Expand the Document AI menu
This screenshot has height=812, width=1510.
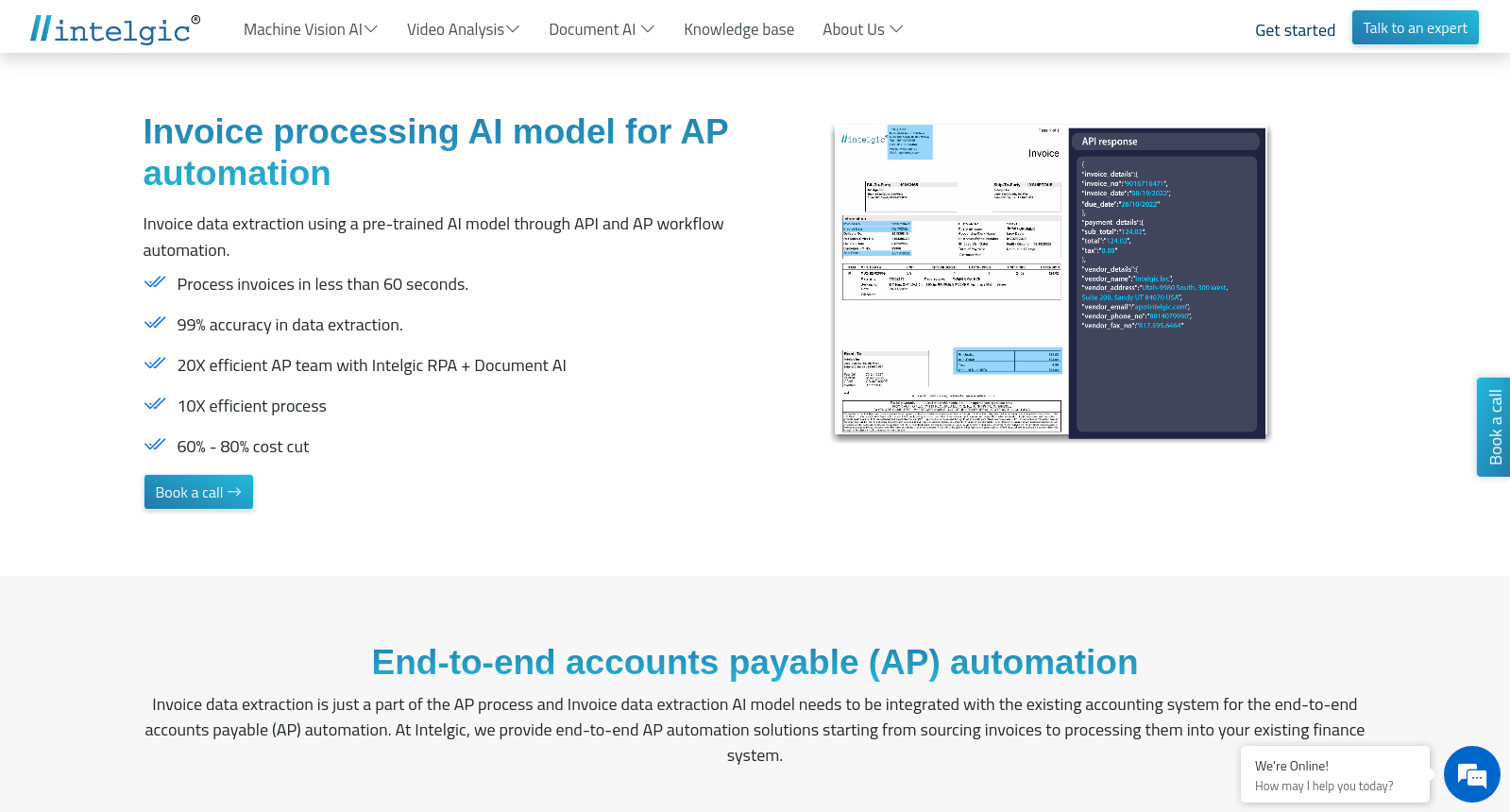click(x=602, y=29)
